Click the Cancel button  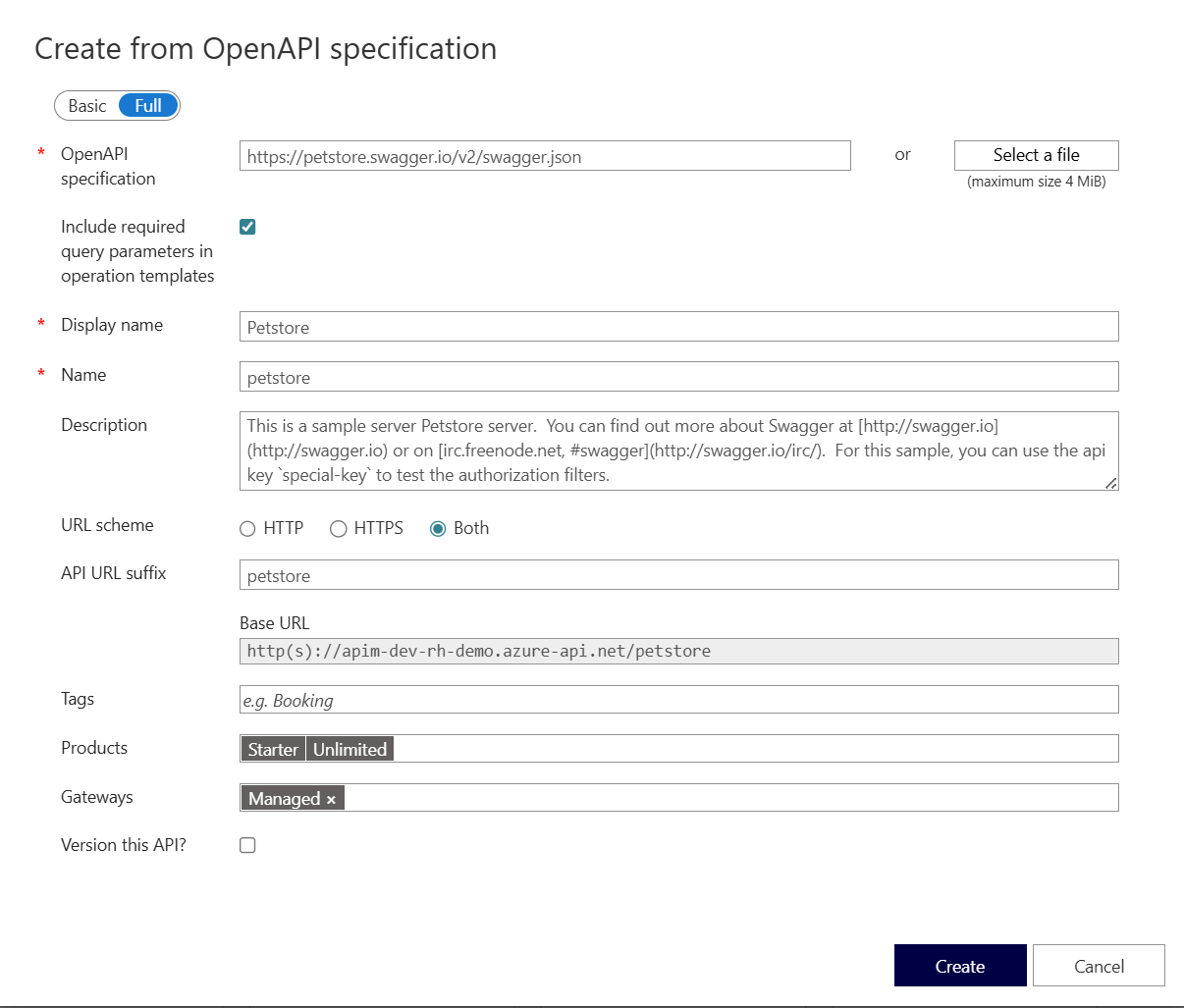1099,965
